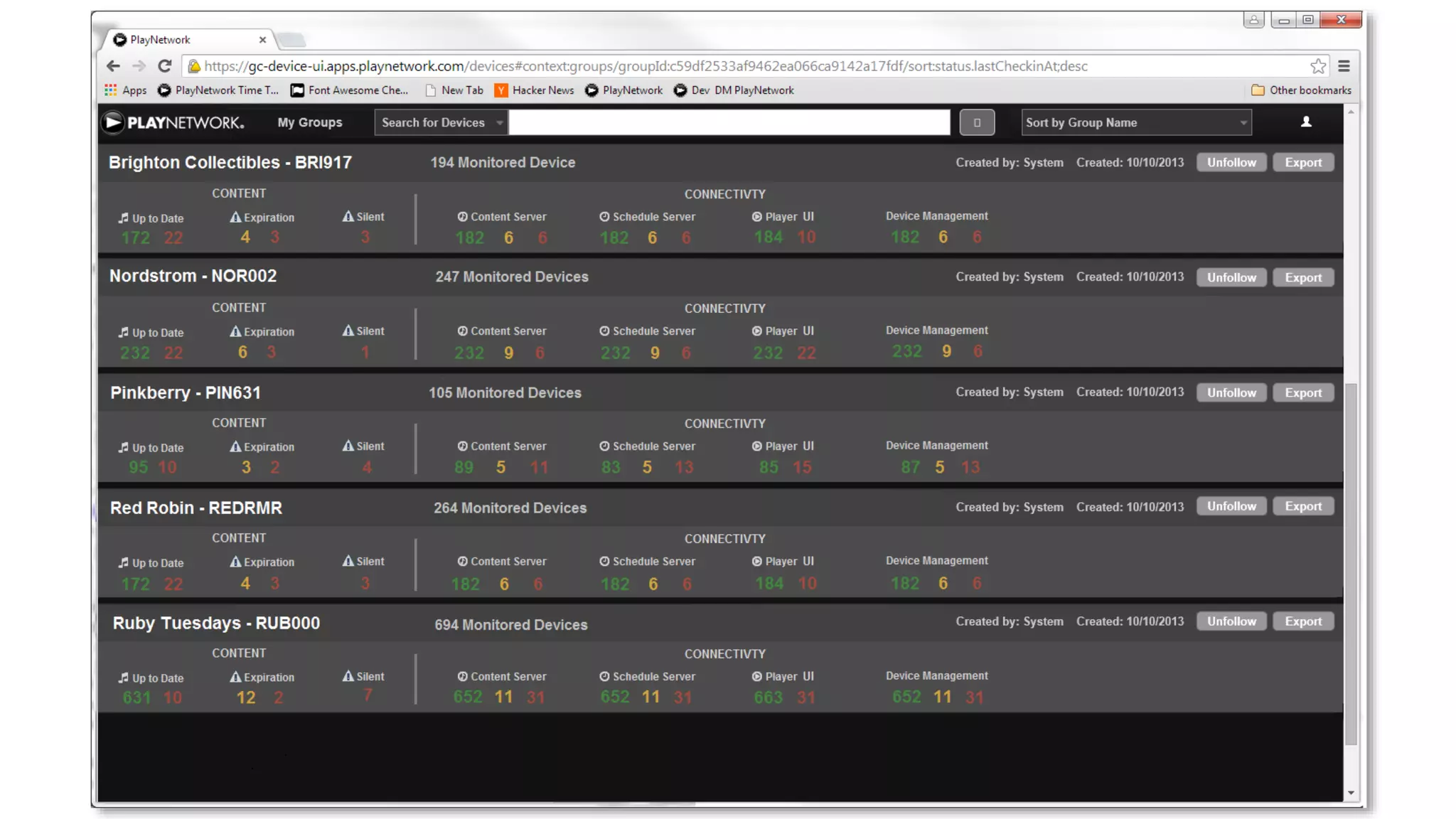Click the square button beside search box

pos(977,122)
